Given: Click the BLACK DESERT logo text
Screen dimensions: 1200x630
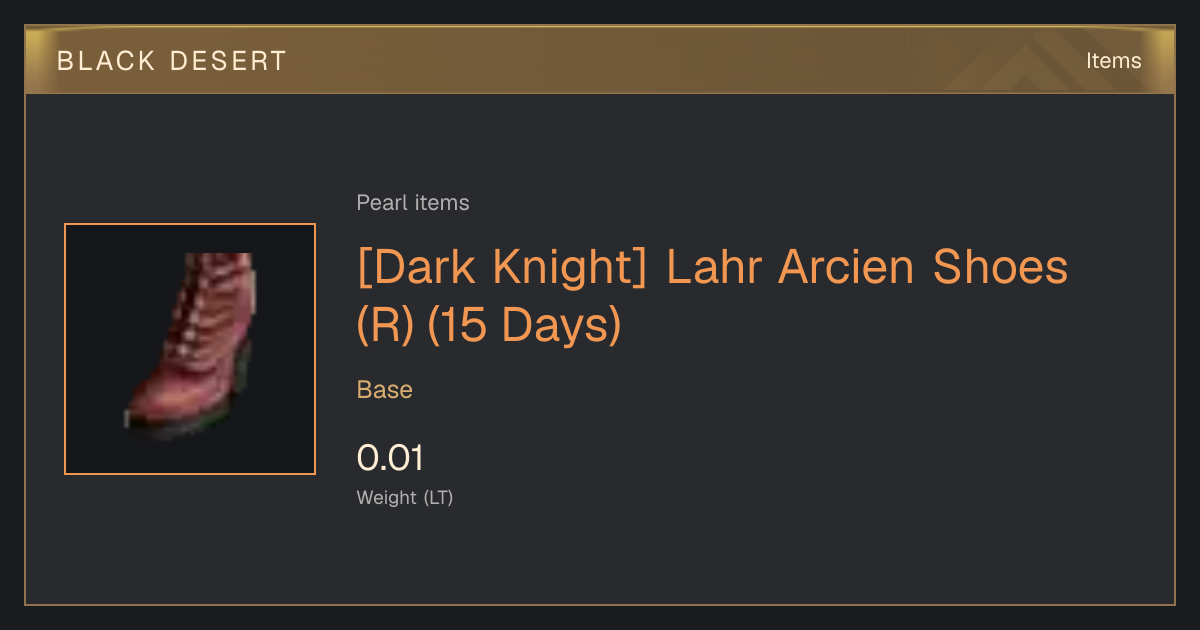Looking at the screenshot, I should [x=172, y=61].
